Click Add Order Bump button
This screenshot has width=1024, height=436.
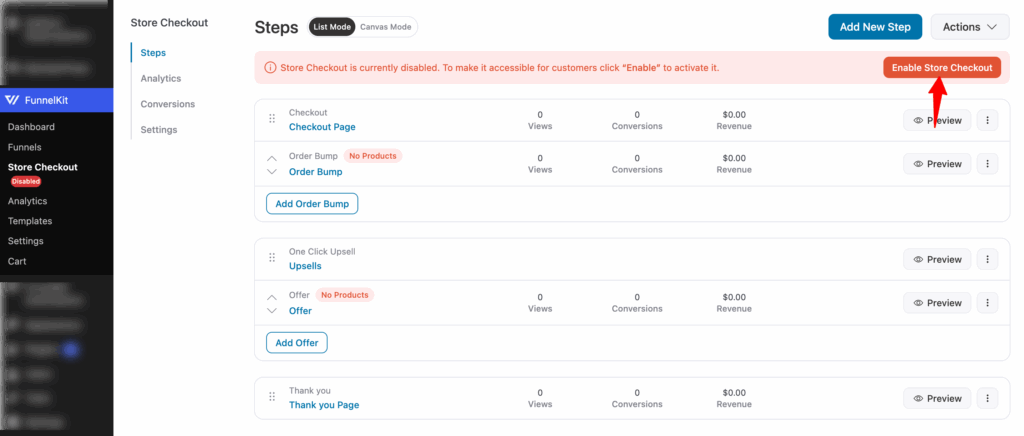pos(312,204)
